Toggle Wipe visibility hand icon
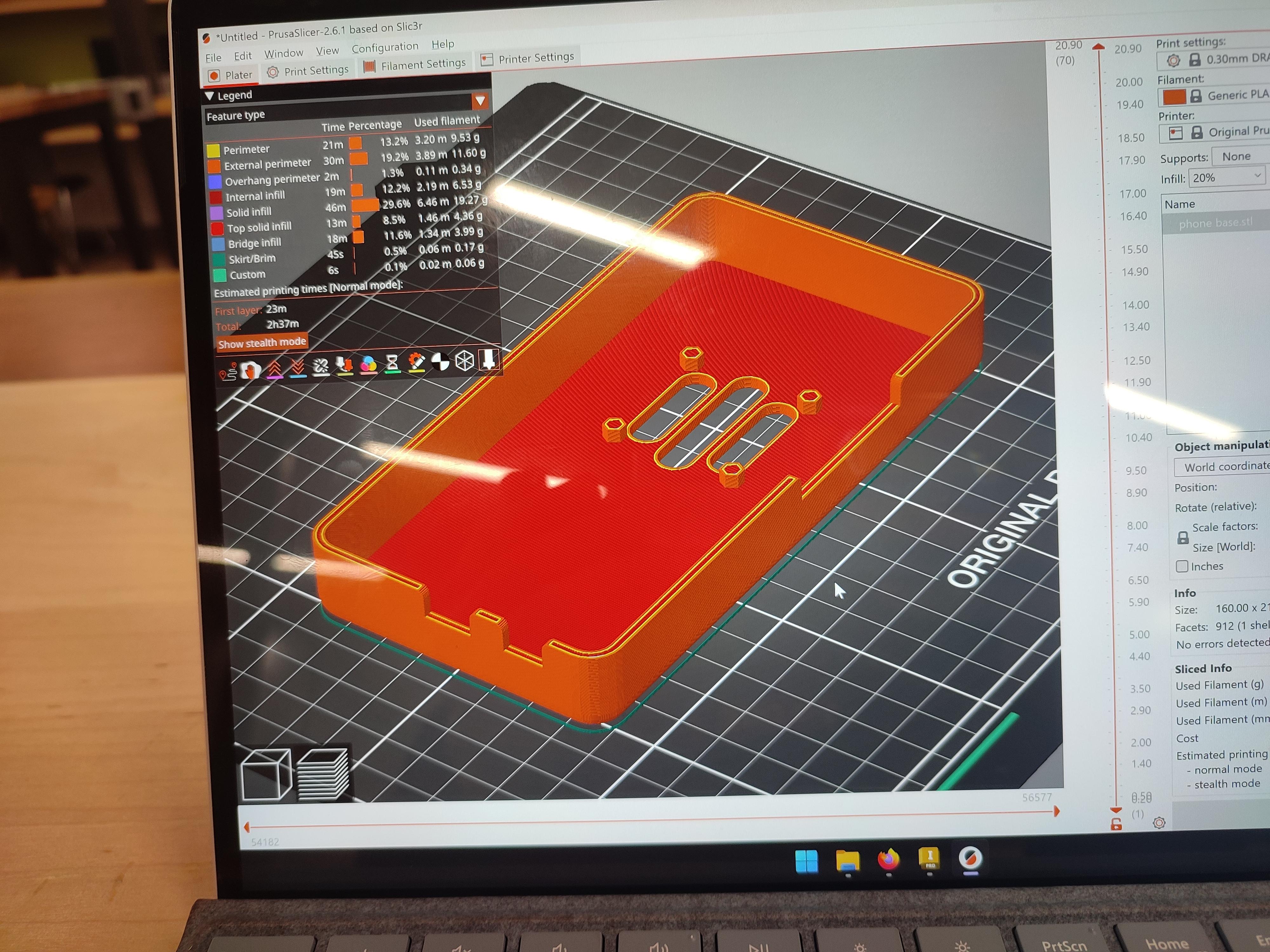This screenshot has width=1270, height=952. coord(251,371)
